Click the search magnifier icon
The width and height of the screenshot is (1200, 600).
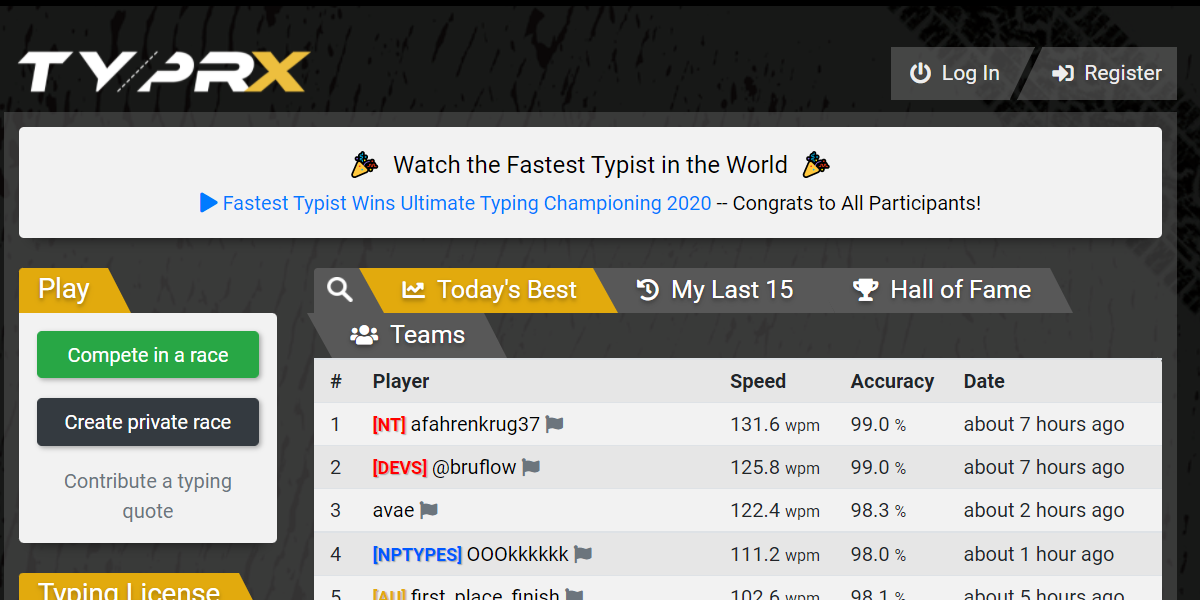click(x=340, y=290)
